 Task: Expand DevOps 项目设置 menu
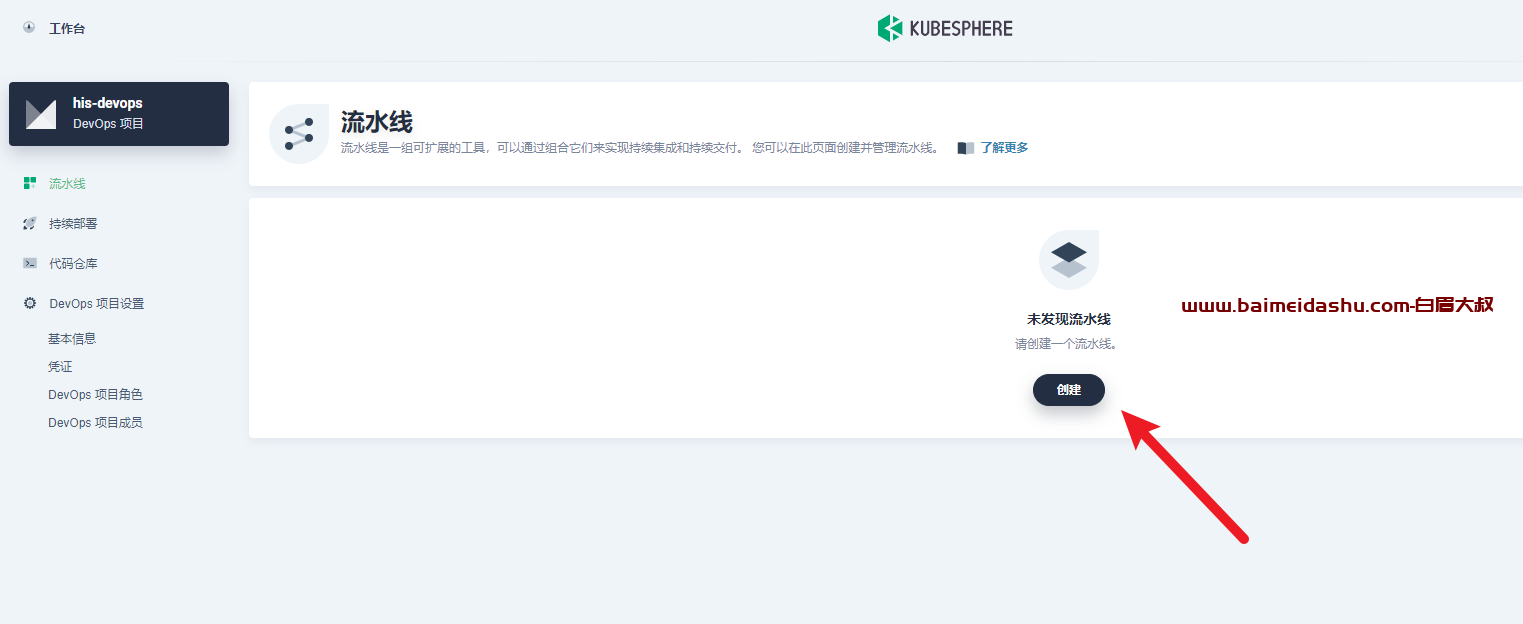click(96, 304)
